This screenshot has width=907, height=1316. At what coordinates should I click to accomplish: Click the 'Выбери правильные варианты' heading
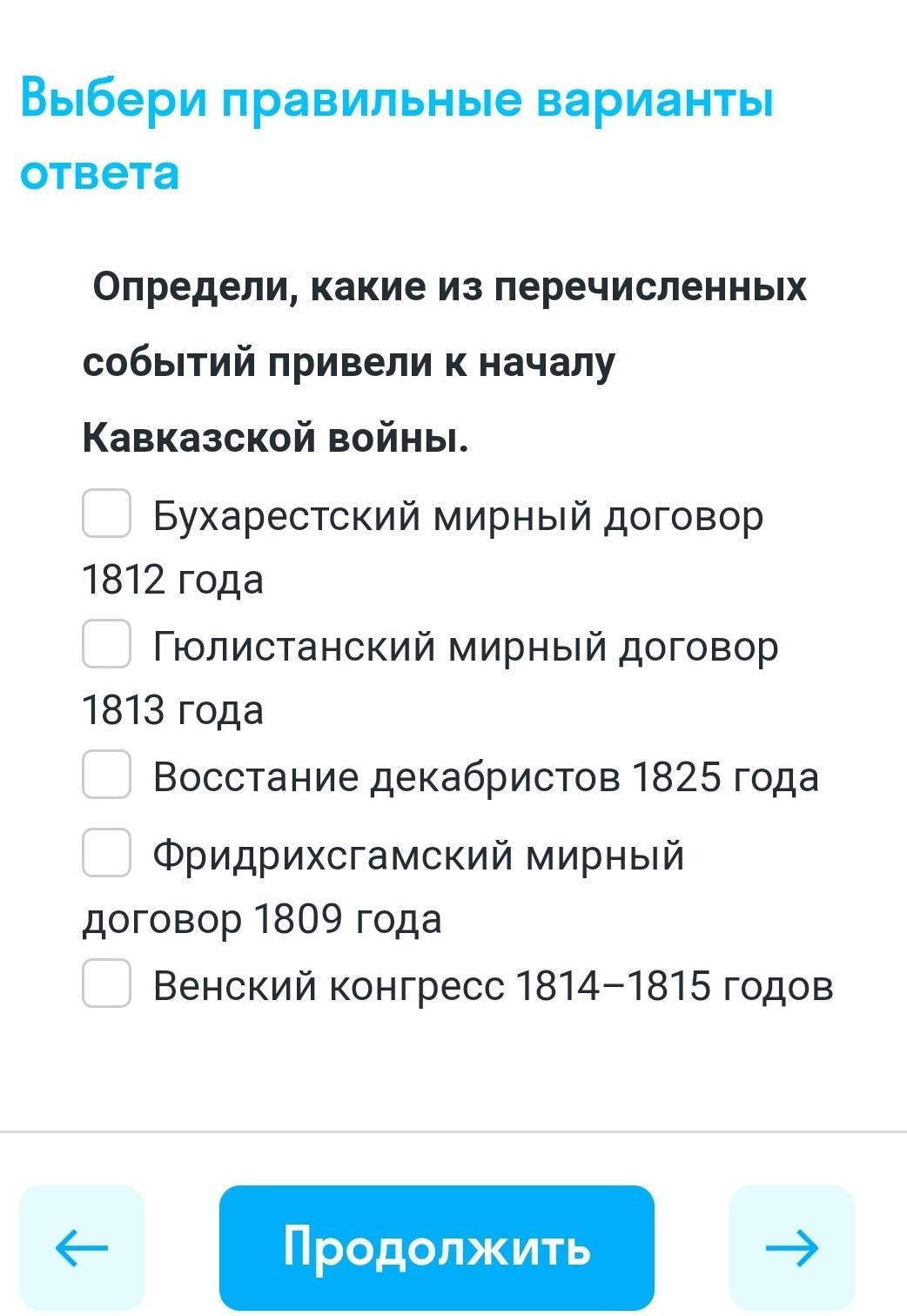[x=397, y=99]
